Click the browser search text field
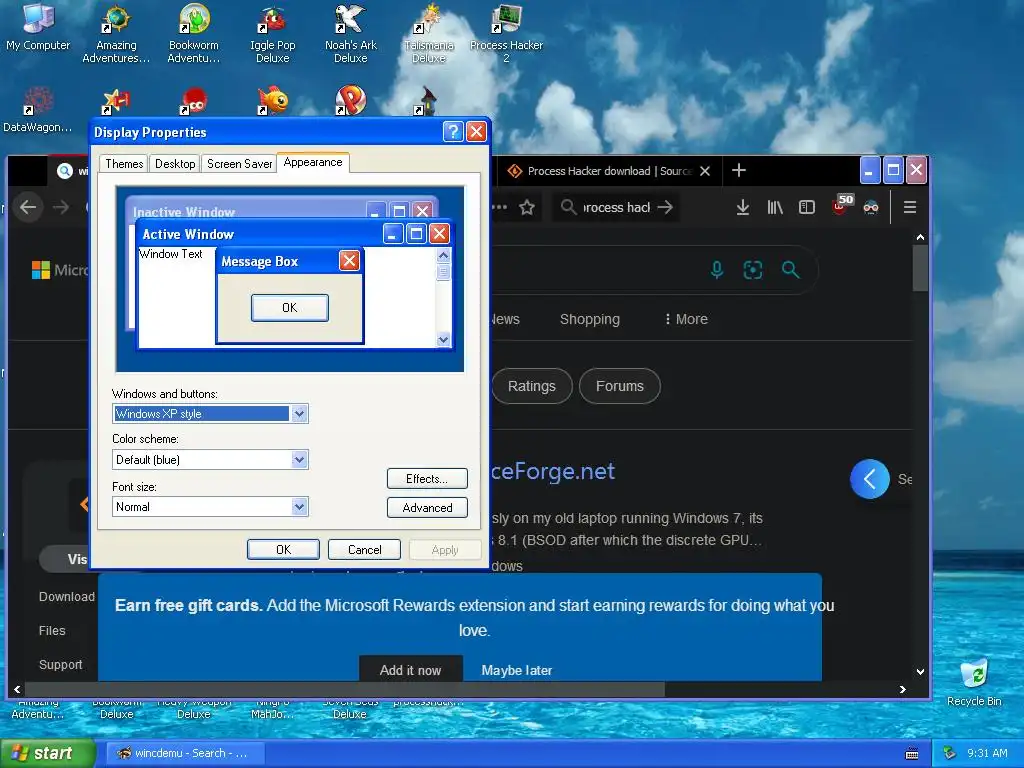 (x=616, y=208)
